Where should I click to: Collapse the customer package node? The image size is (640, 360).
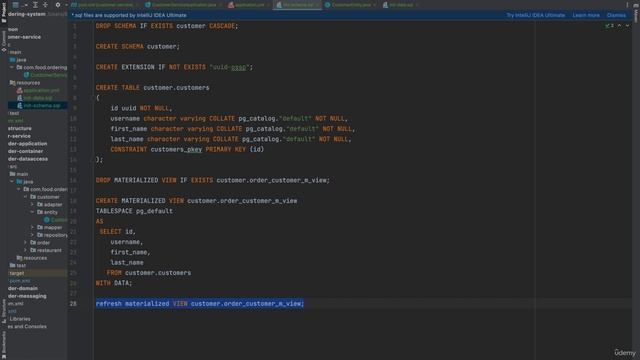[26, 197]
